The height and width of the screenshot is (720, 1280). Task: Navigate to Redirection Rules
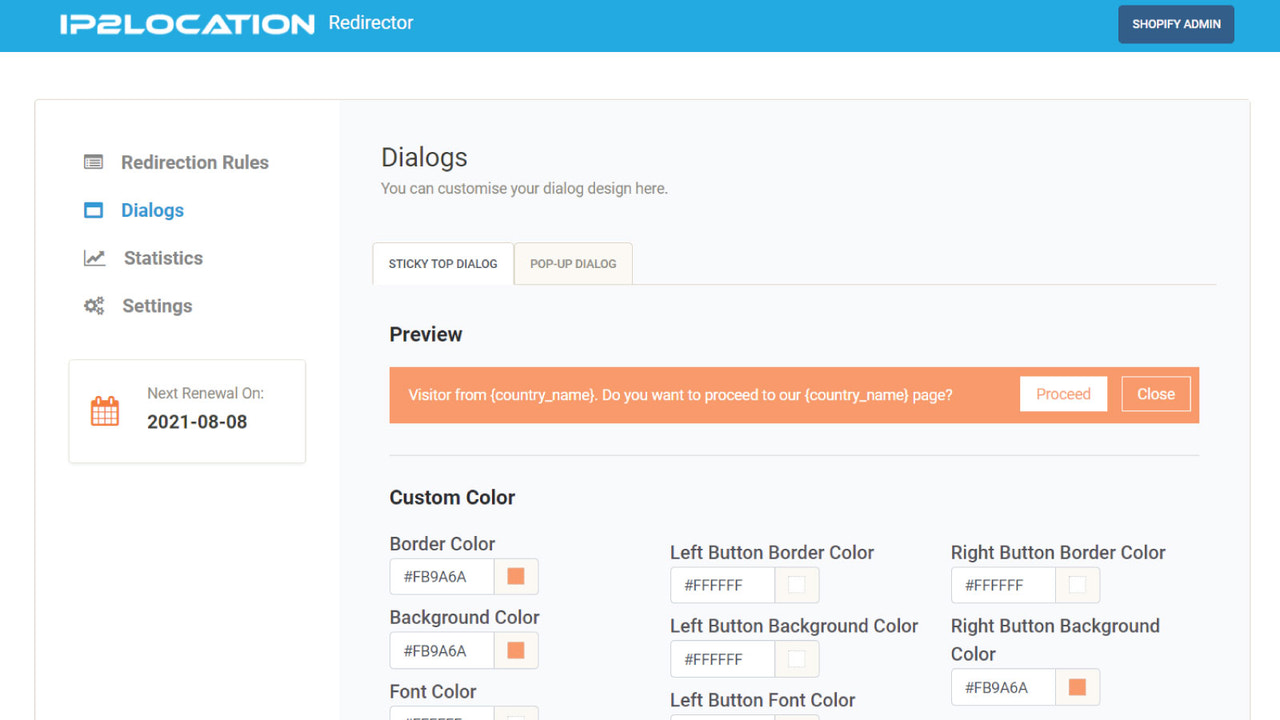[194, 161]
